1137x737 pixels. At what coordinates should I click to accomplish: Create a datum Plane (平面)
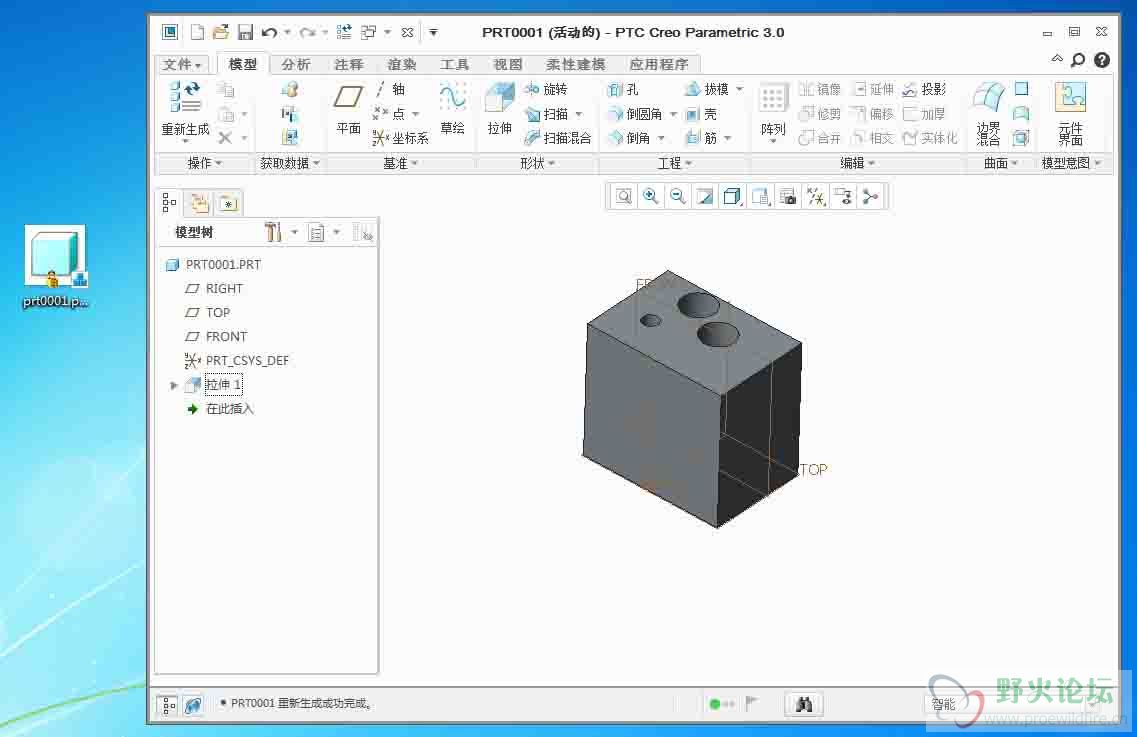click(348, 110)
